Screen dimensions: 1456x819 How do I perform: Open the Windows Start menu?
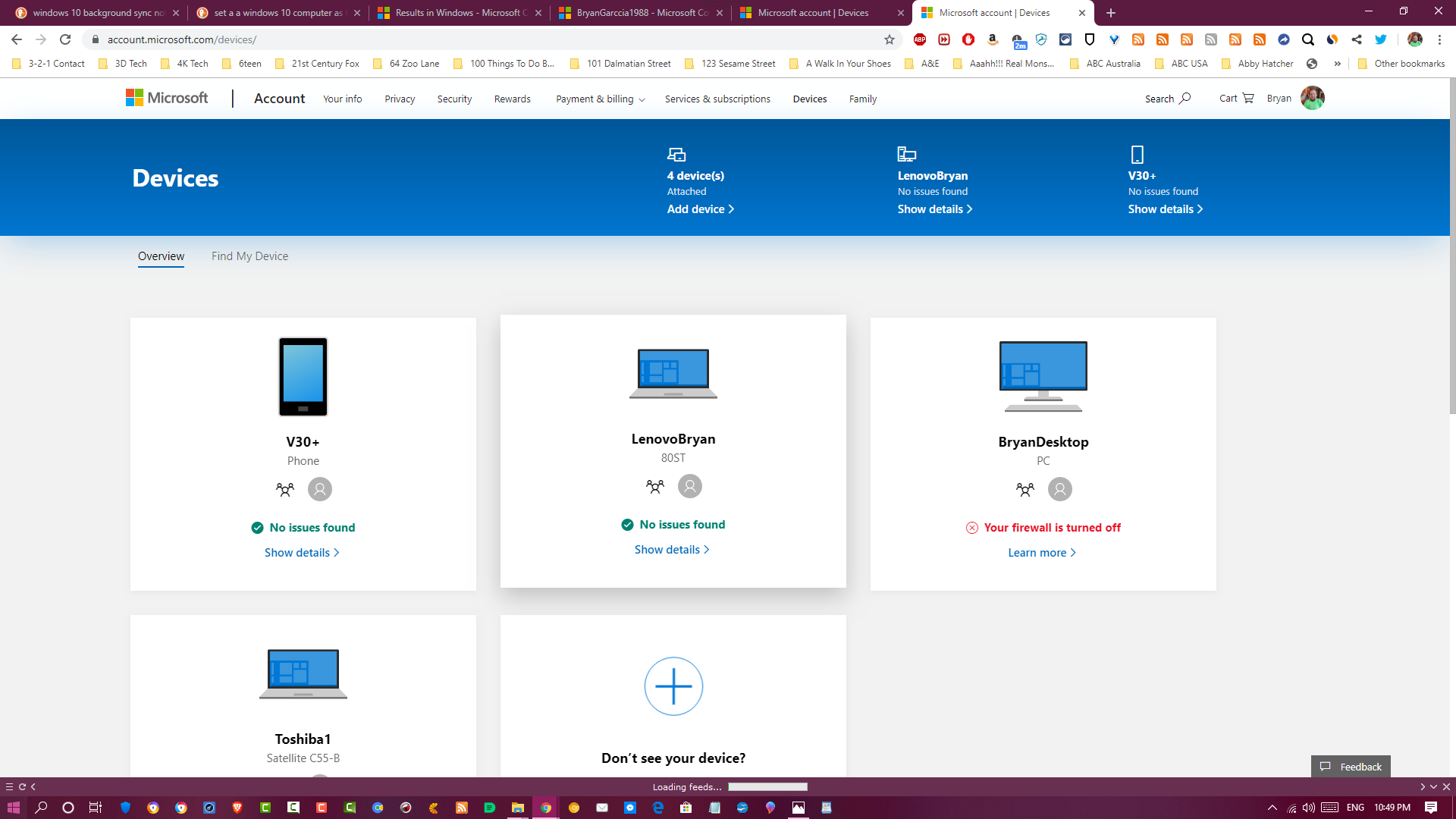pos(13,808)
